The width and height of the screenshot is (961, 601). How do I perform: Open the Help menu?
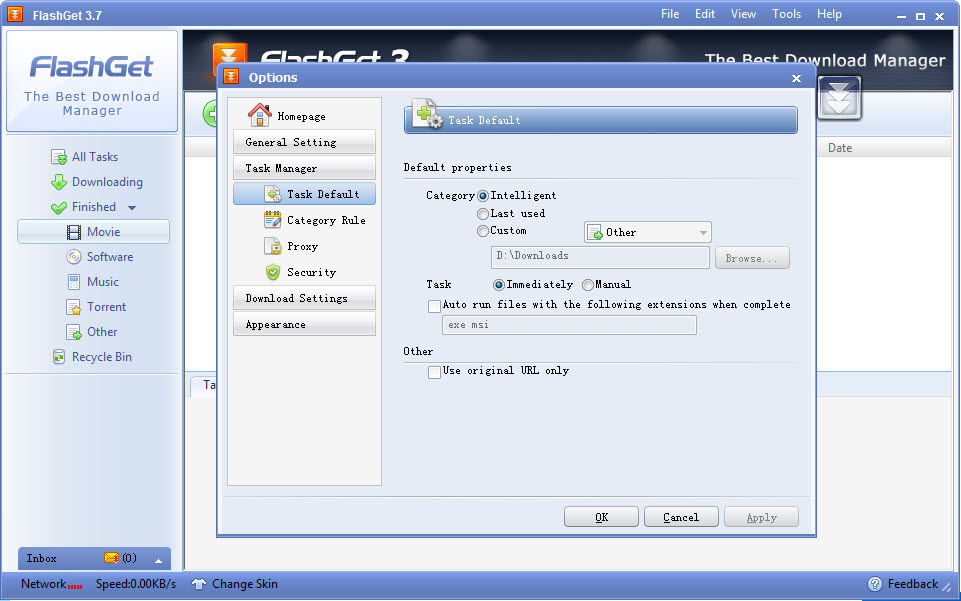tap(829, 13)
